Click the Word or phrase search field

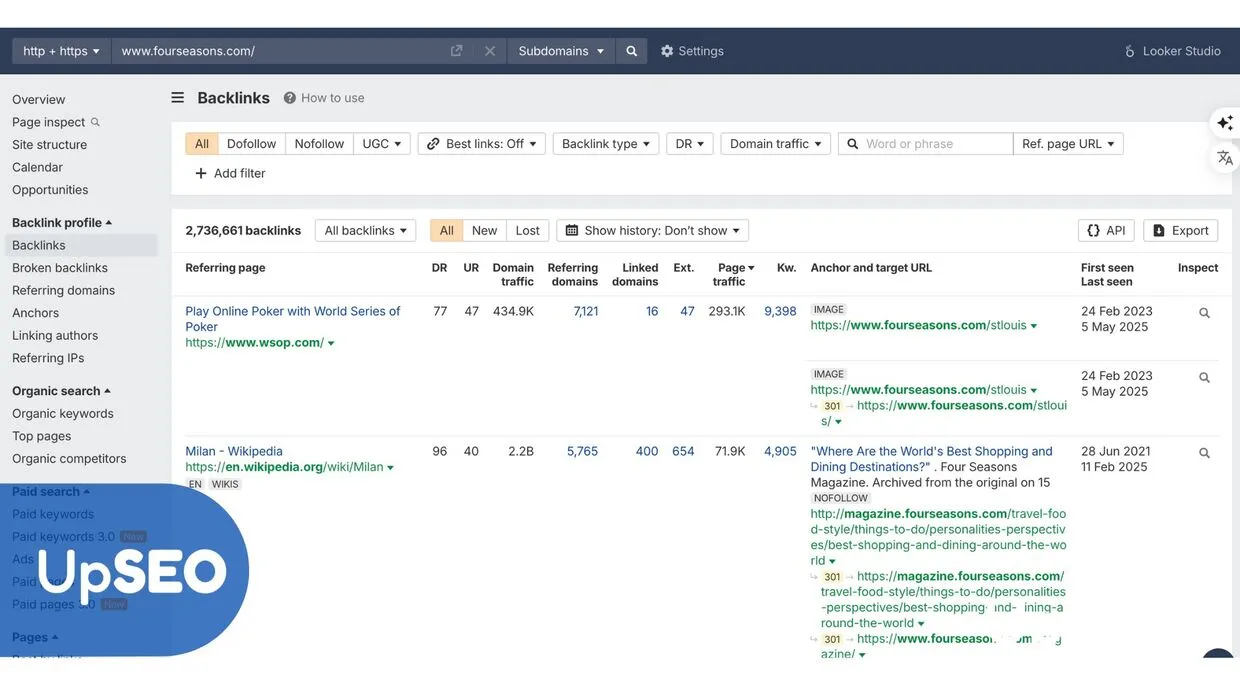point(926,144)
